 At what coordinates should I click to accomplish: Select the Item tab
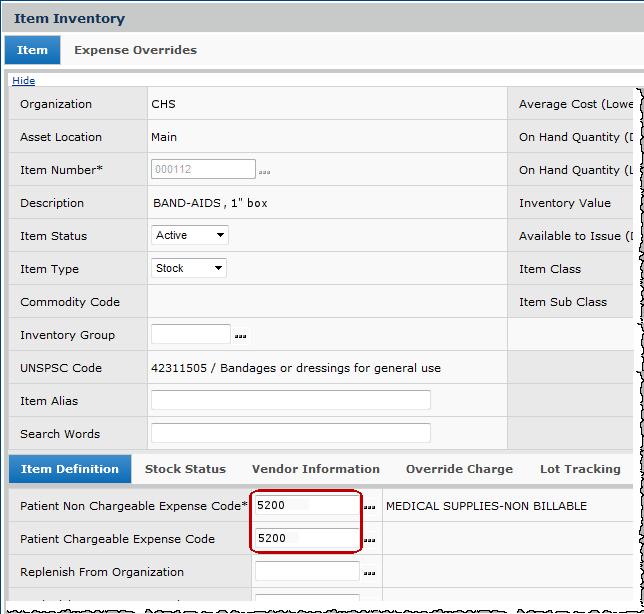(x=32, y=50)
